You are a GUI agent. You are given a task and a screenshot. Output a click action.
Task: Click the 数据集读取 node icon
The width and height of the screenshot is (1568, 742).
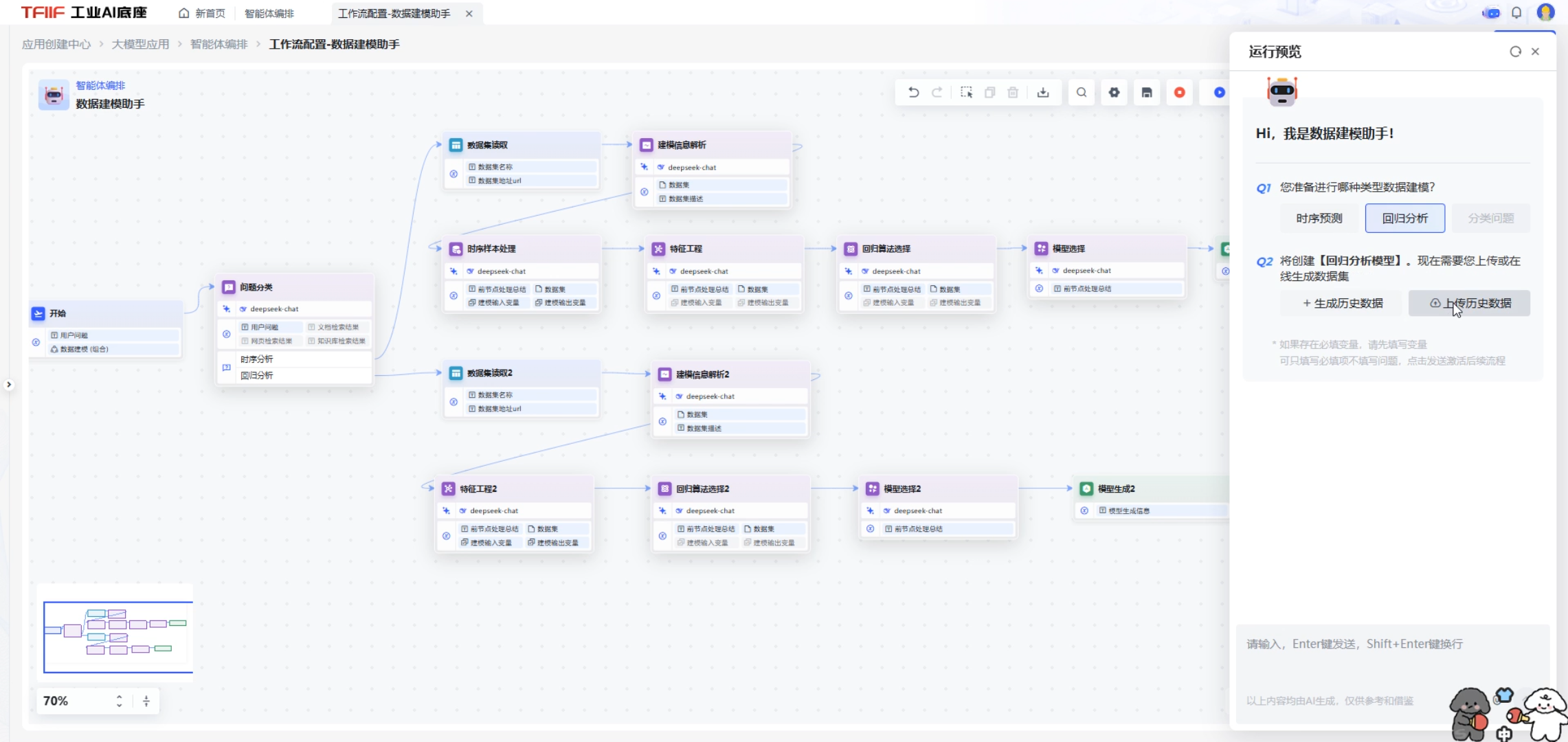[456, 145]
